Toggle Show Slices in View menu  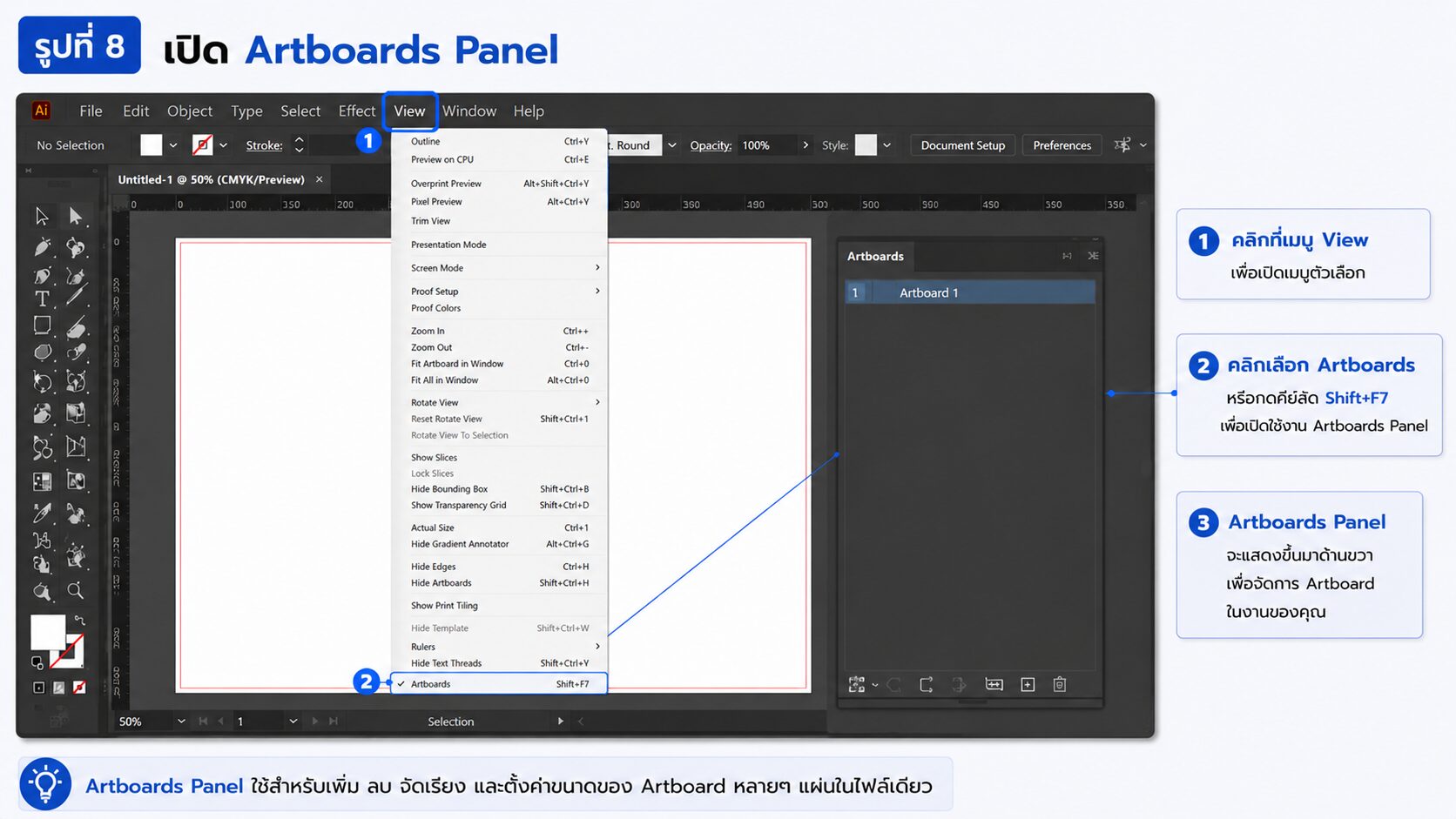(x=499, y=458)
